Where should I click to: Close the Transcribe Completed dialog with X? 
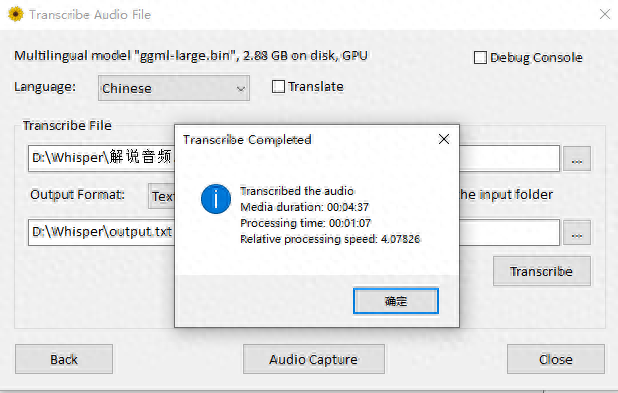click(444, 139)
